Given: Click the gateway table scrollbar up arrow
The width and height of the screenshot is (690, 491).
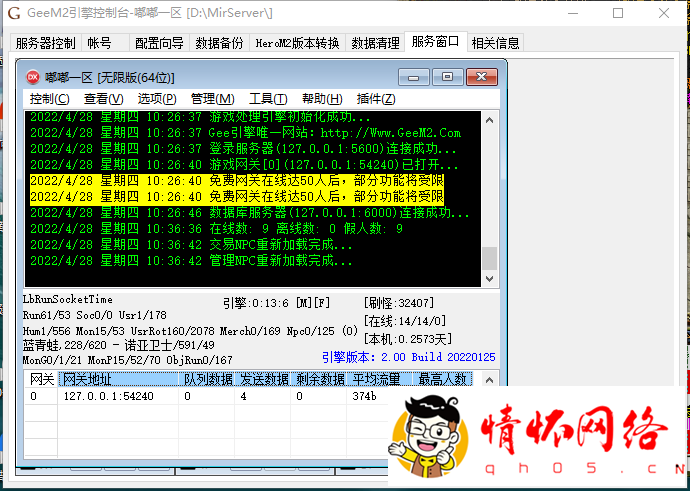Looking at the screenshot, I should 489,380.
